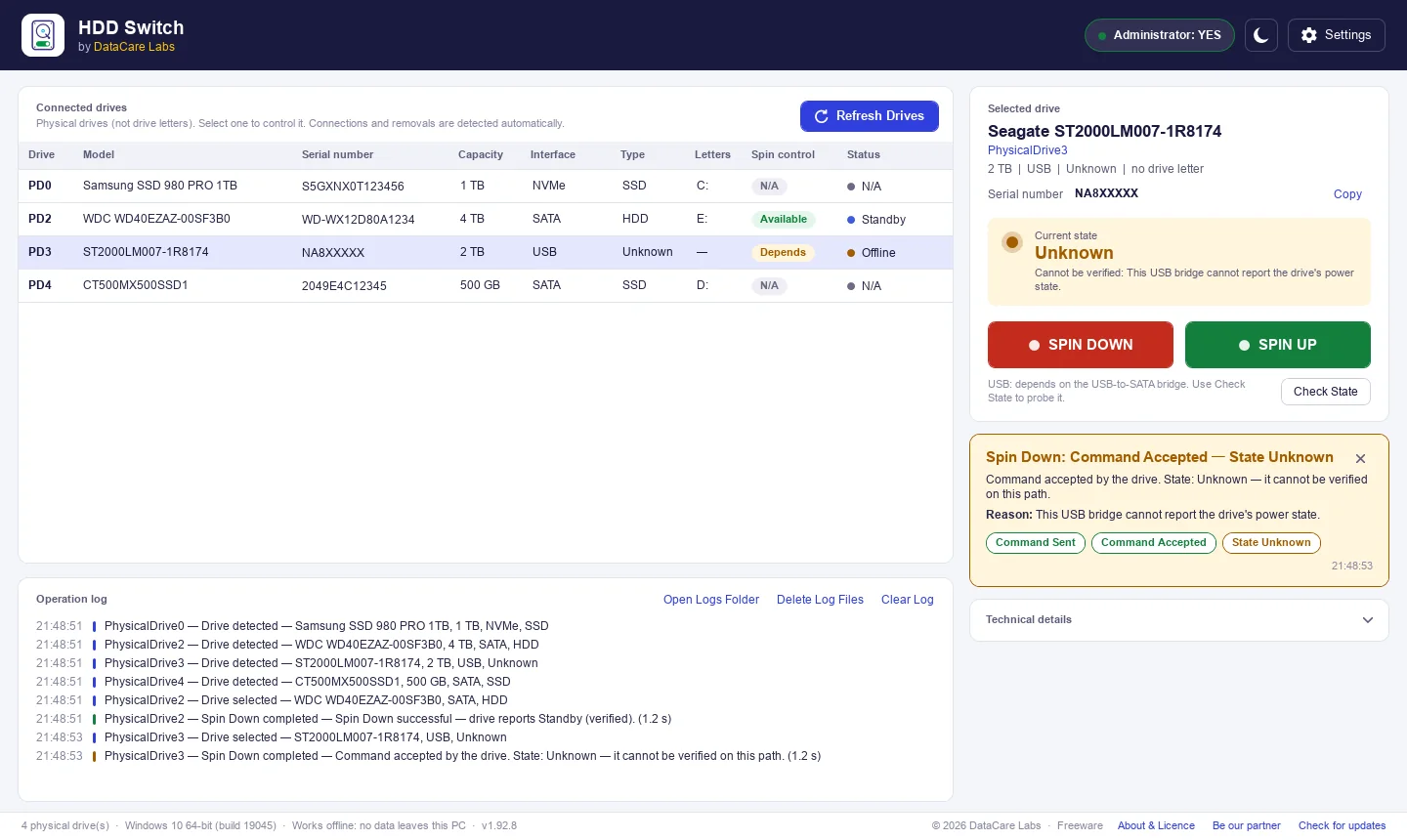Click the Clear Log link
Image resolution: width=1407 pixels, height=840 pixels.
(908, 600)
